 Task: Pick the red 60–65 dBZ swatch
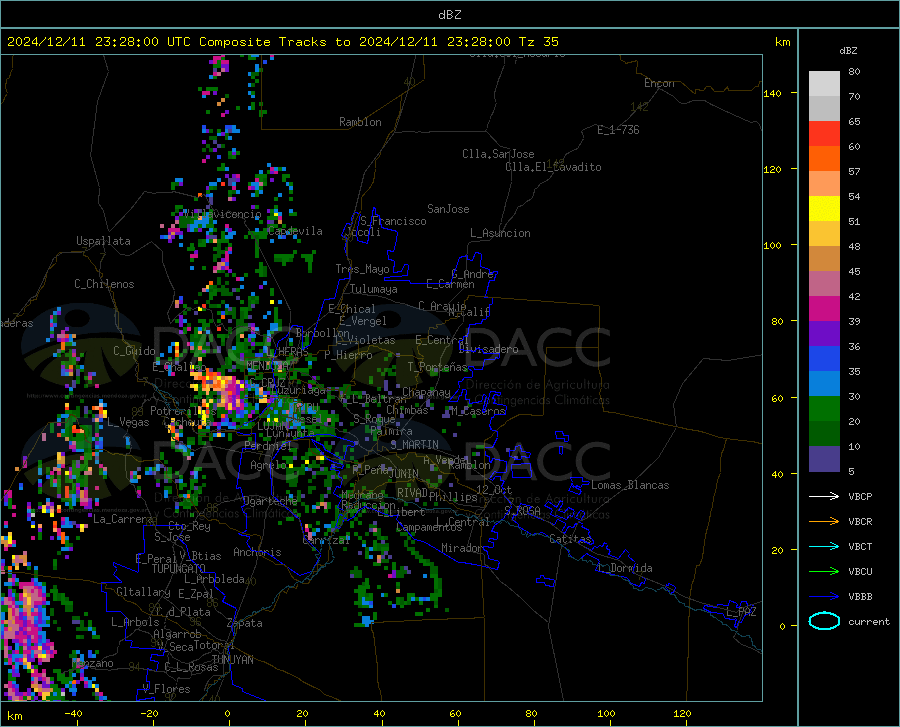point(824,134)
